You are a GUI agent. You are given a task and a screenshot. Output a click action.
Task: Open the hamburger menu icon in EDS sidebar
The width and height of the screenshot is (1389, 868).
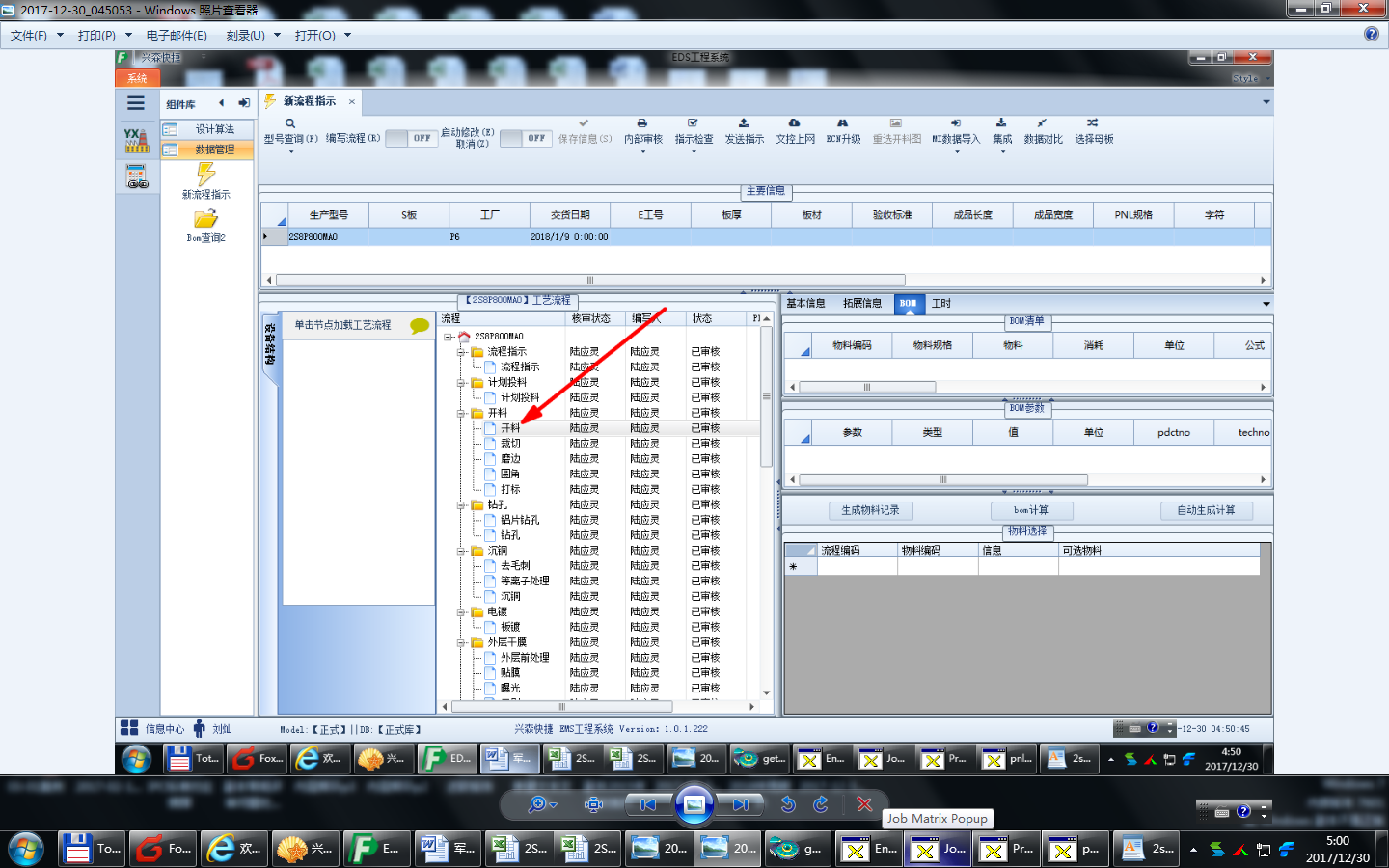(136, 103)
